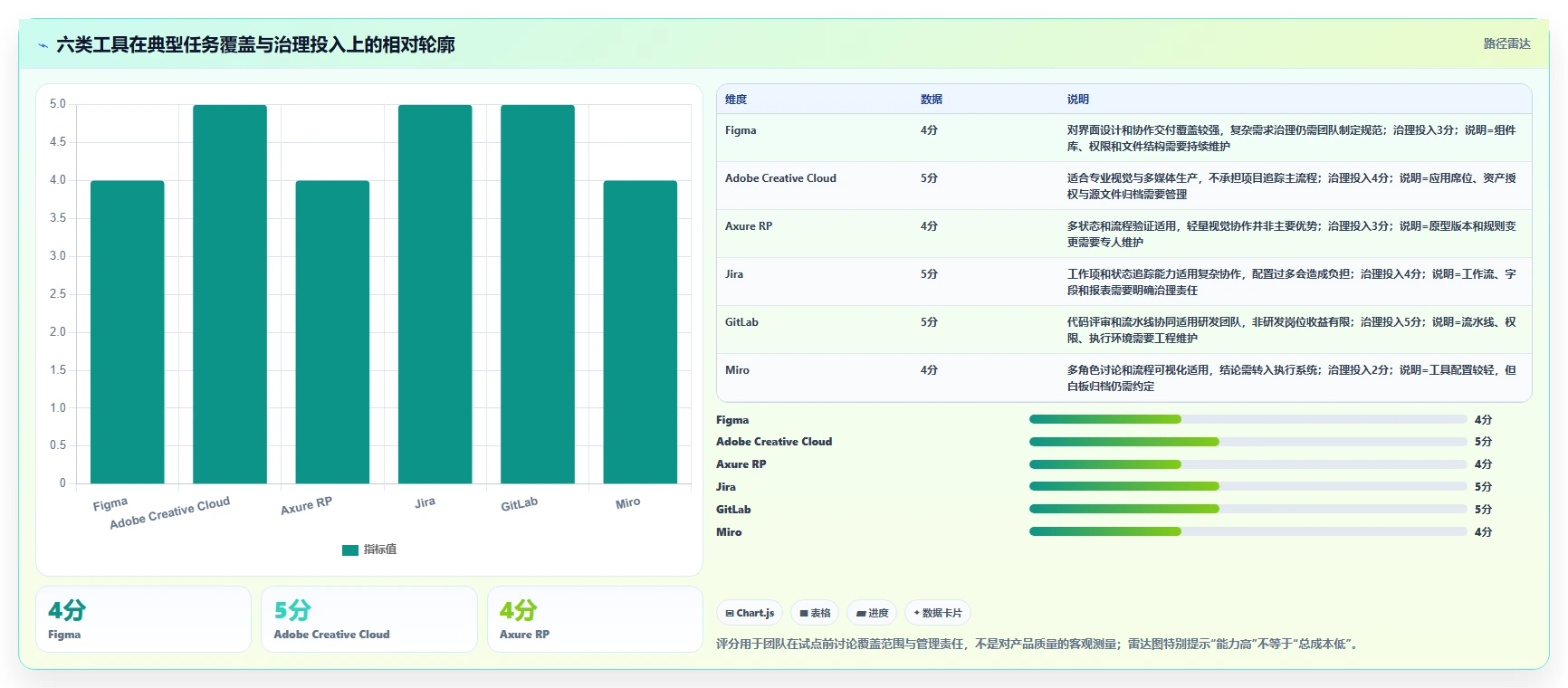The image size is (1568, 688).
Task: Click the Figma label in the progress list
Action: coord(732,420)
